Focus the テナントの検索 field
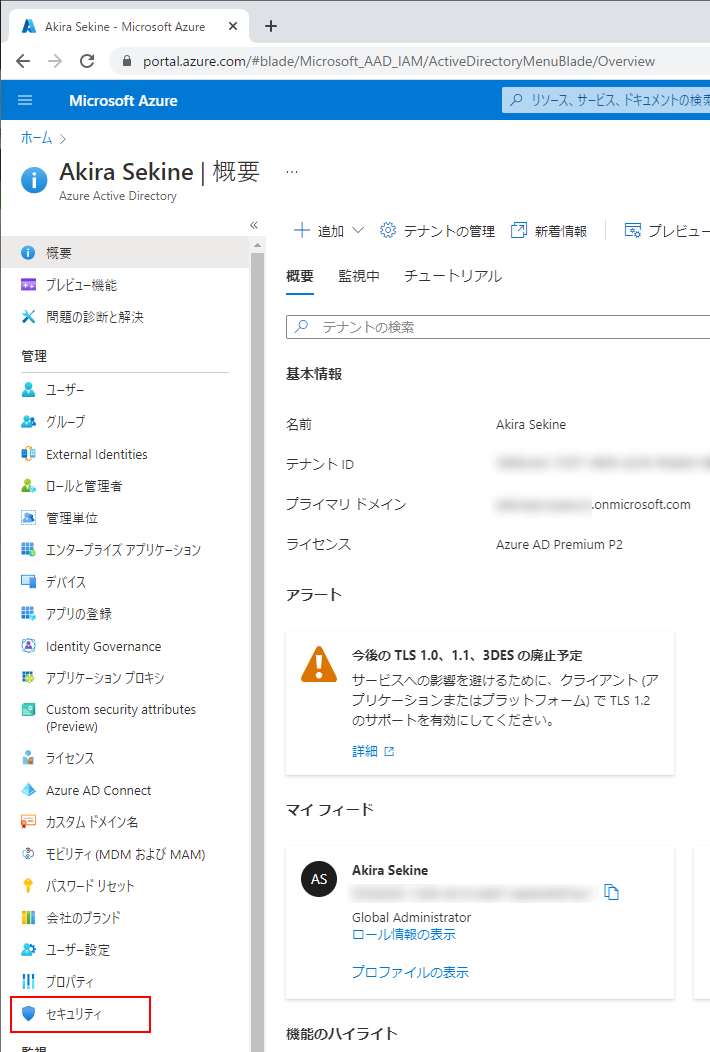The image size is (710, 1052). 498,327
